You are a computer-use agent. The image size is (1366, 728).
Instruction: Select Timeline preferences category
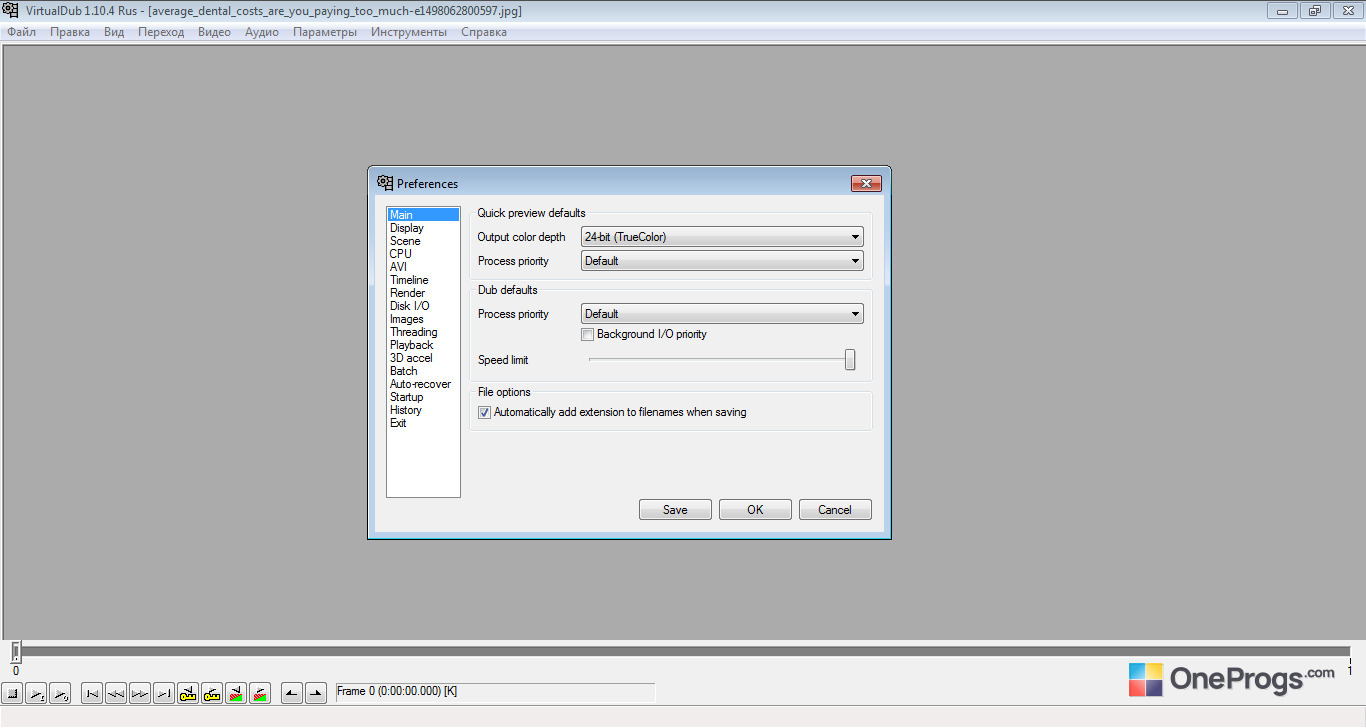[x=423, y=280]
